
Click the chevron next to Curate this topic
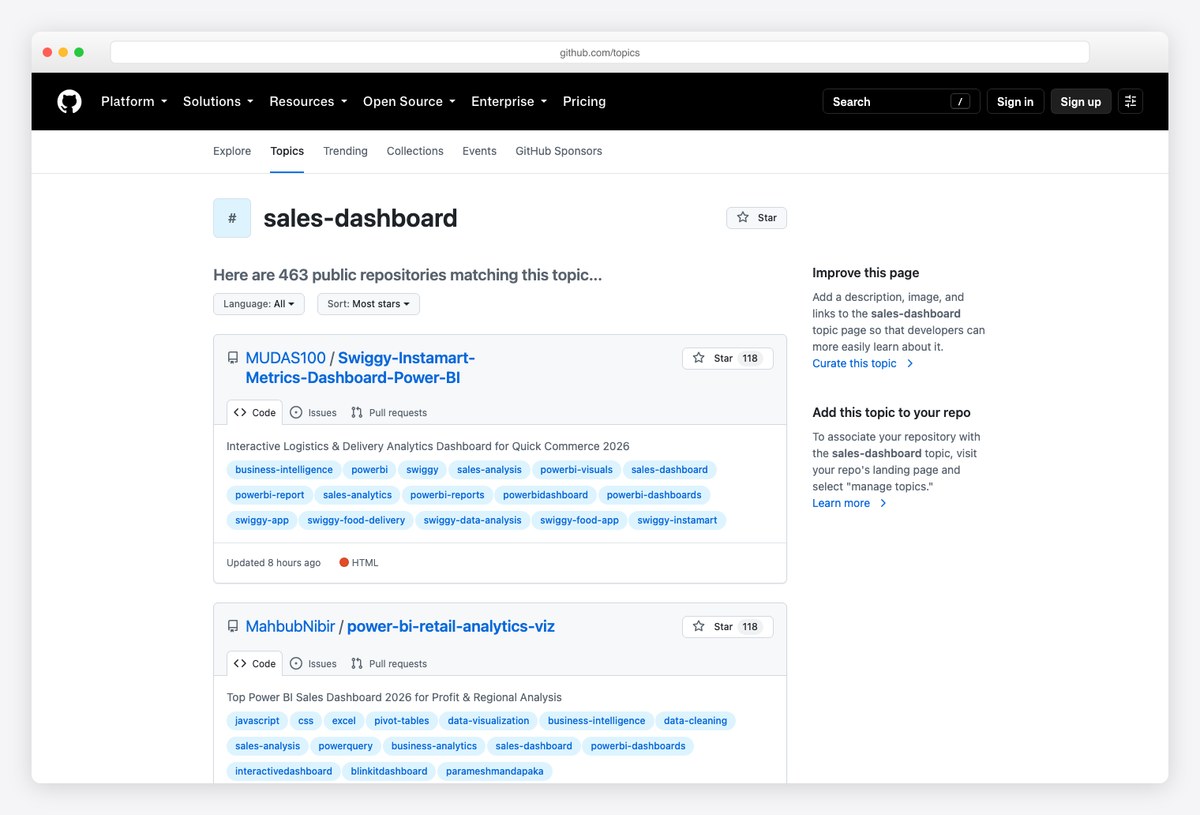[910, 364]
